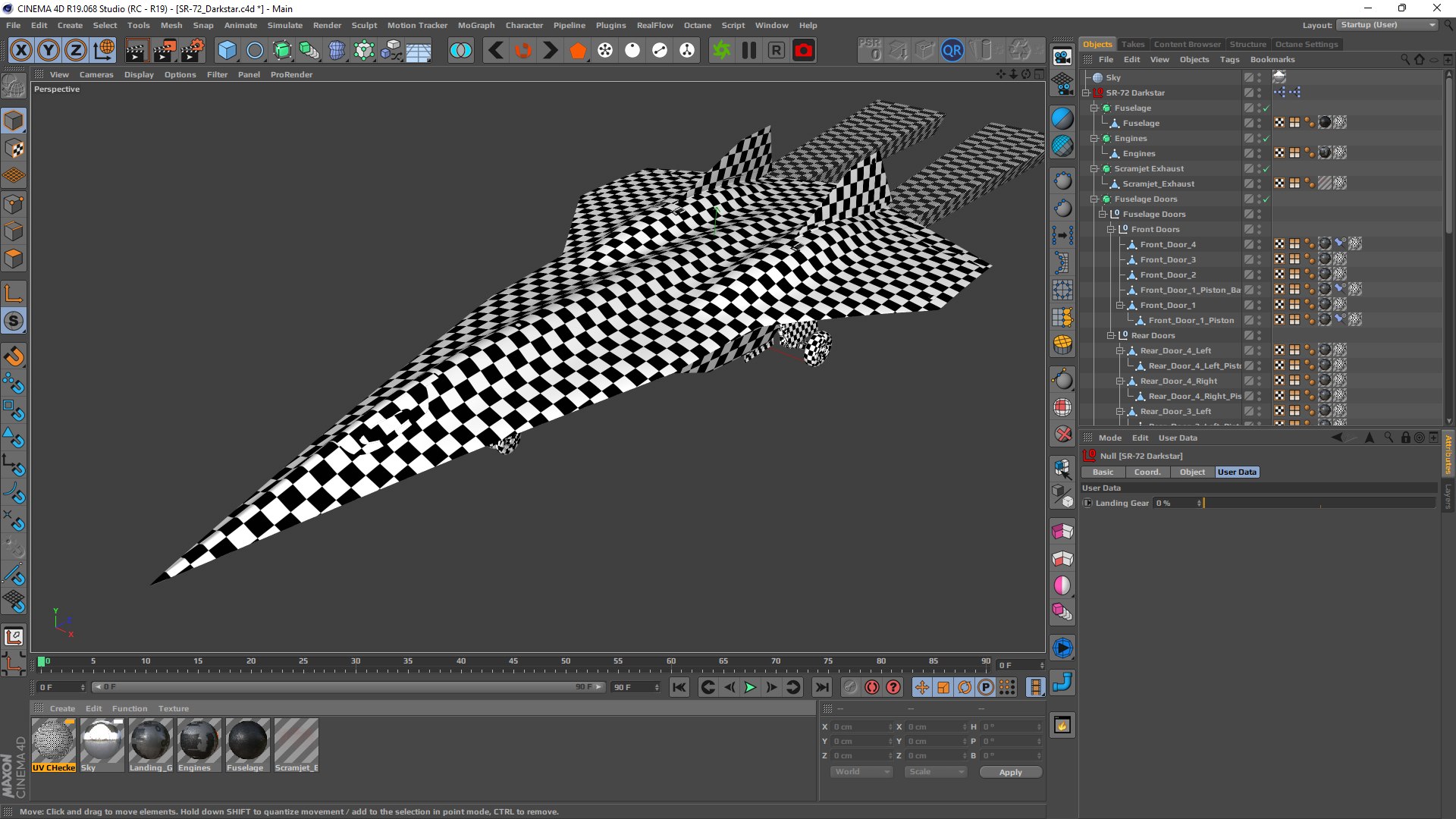The image size is (1456, 819).
Task: Go to start of animation
Action: 679,687
